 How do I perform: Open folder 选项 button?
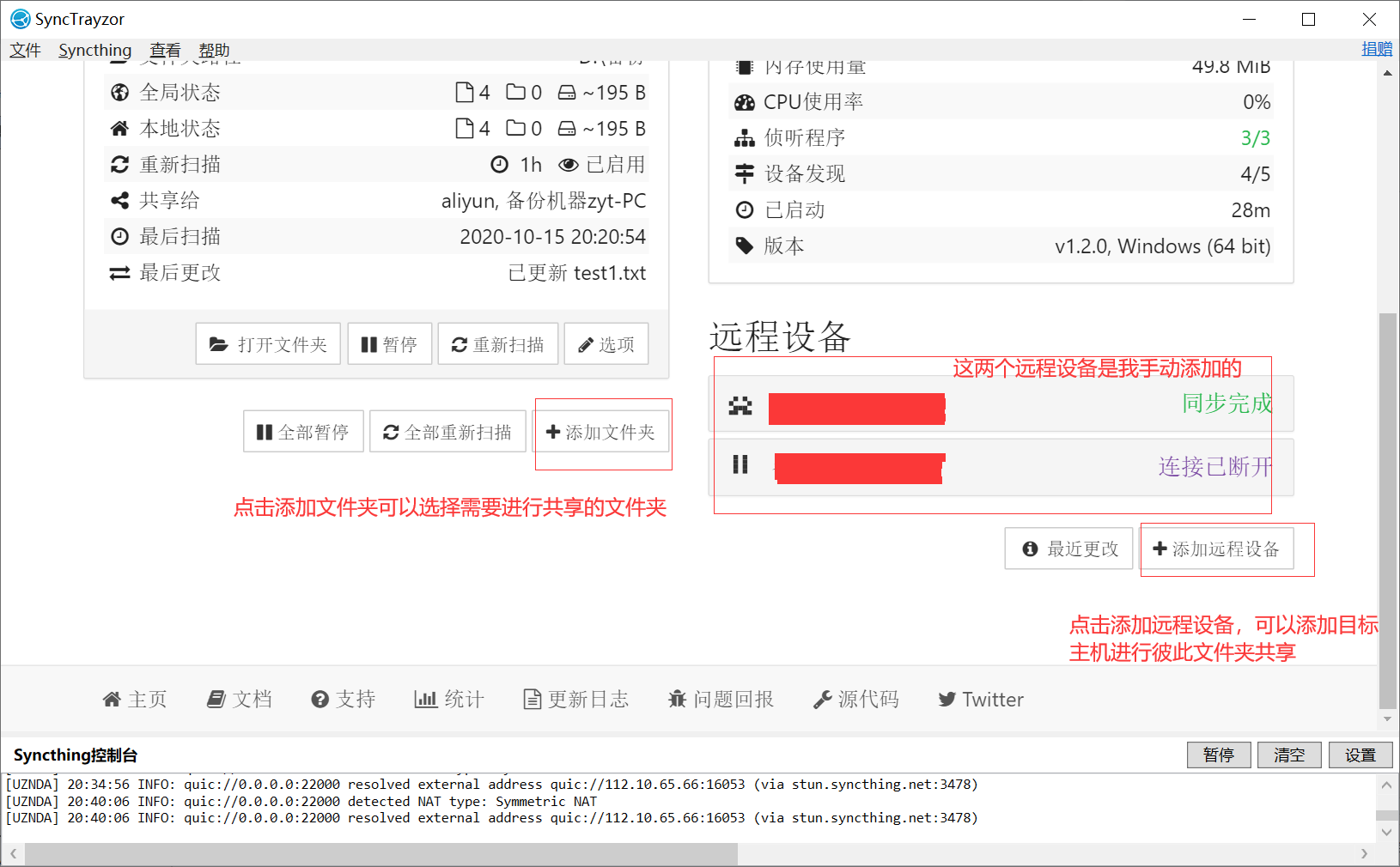coord(606,344)
